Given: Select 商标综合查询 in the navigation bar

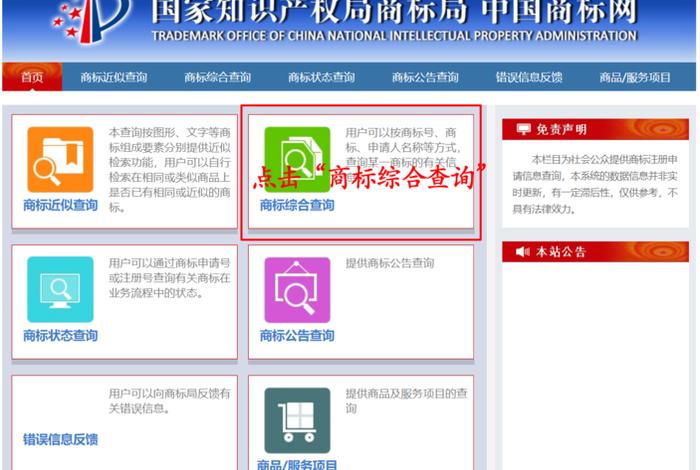Looking at the screenshot, I should (x=217, y=77).
